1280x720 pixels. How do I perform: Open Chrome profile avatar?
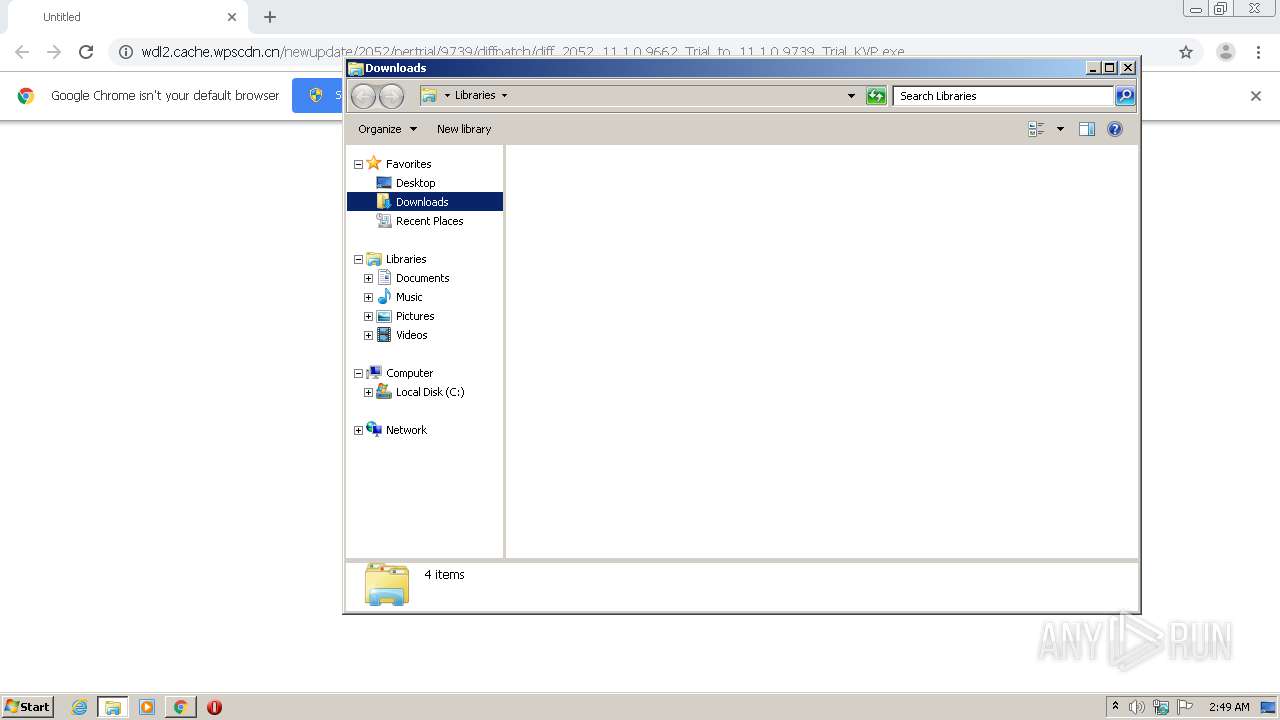[1225, 52]
